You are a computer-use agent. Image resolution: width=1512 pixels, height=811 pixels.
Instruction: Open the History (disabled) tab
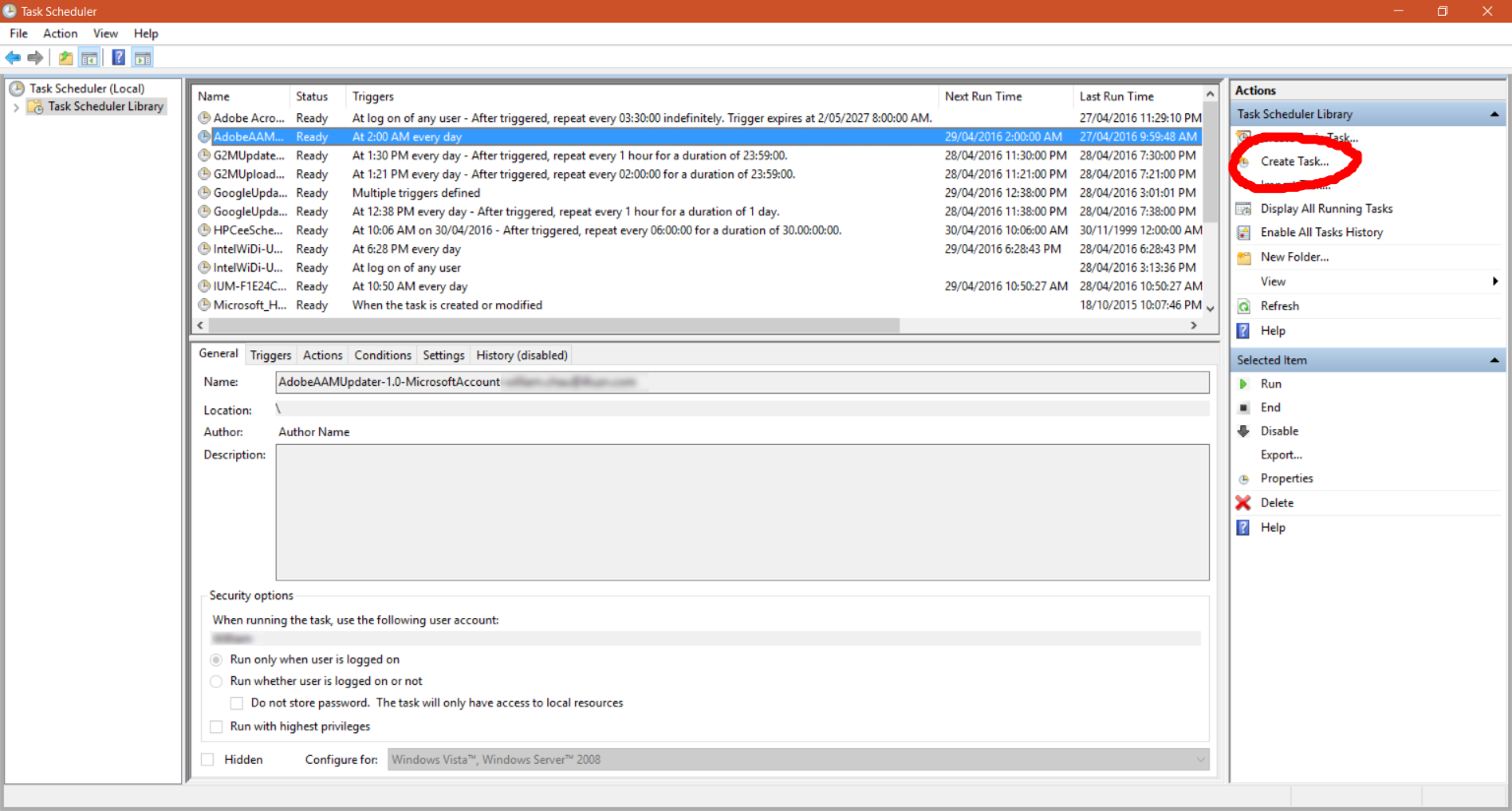pos(522,355)
